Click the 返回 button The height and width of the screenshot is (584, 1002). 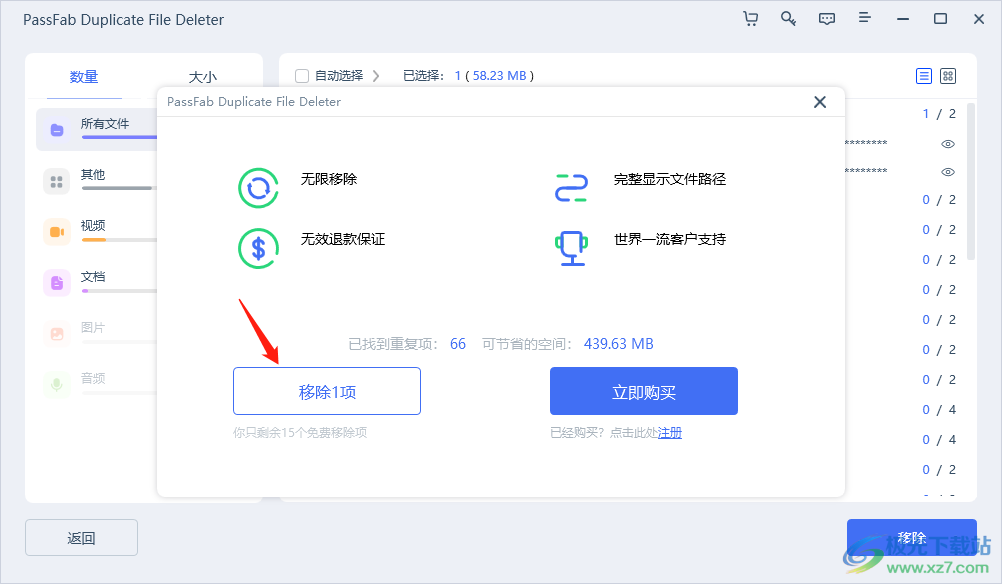tap(81, 537)
